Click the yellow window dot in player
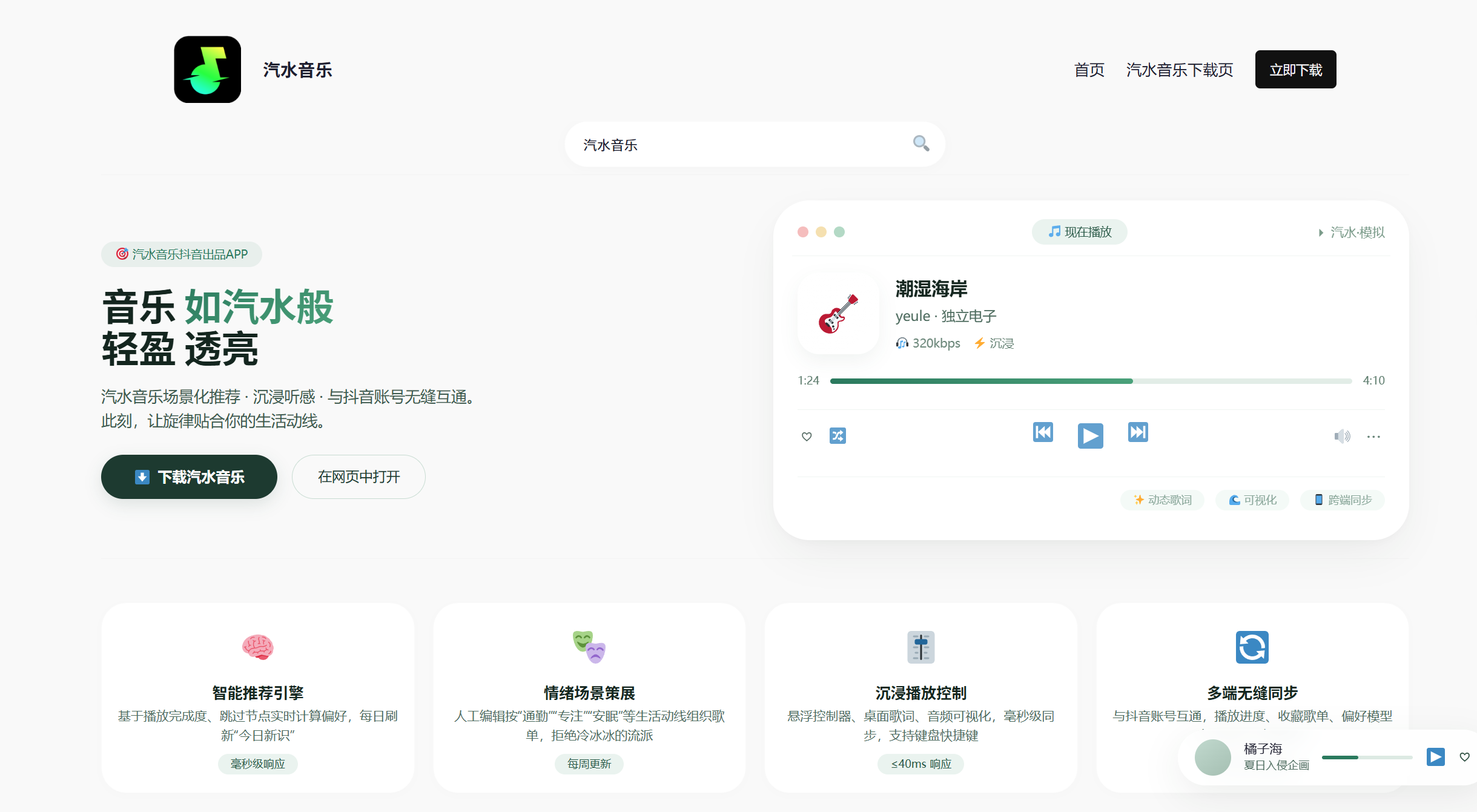Image resolution: width=1477 pixels, height=812 pixels. pos(821,232)
